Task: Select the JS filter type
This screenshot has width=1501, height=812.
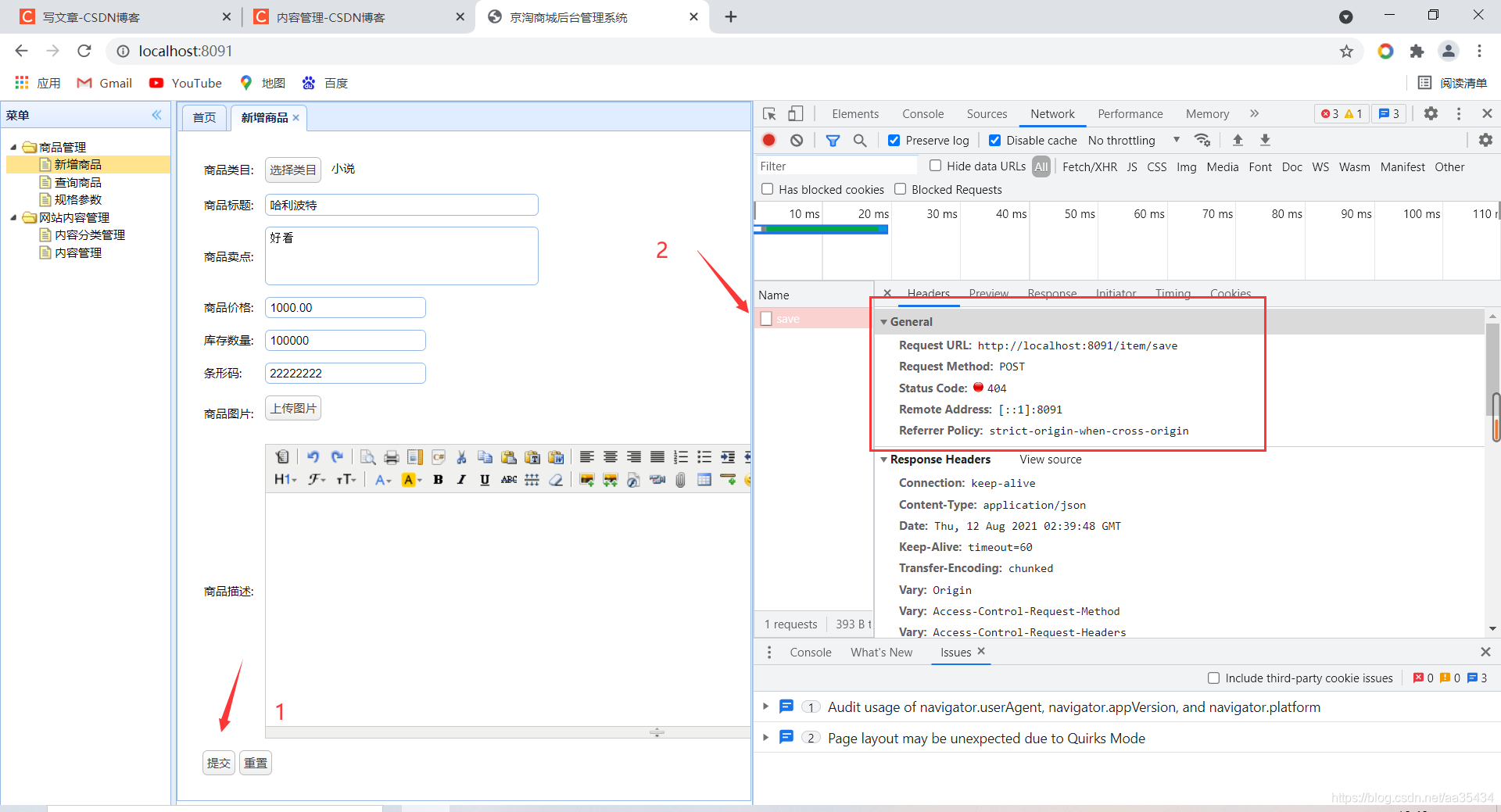Action: click(1132, 166)
